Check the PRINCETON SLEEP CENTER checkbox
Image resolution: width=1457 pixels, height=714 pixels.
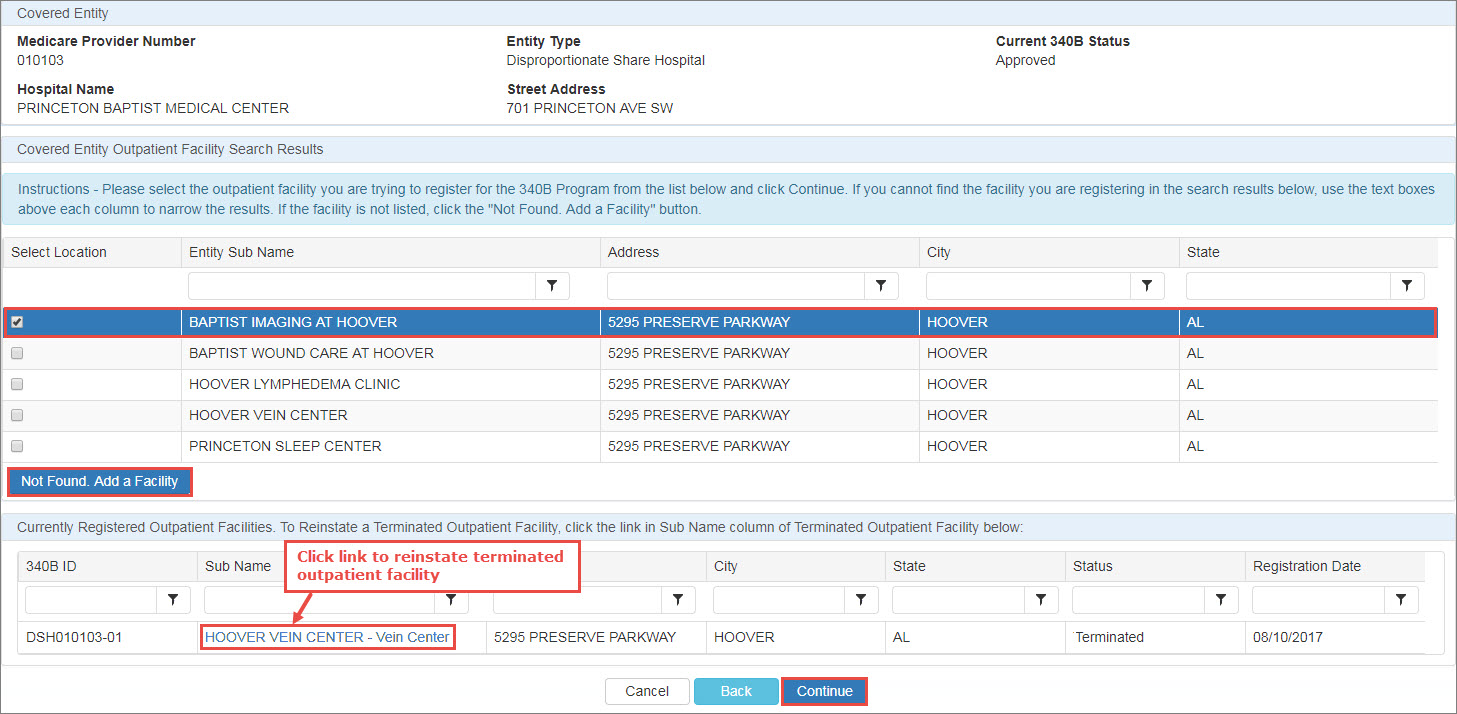click(17, 446)
